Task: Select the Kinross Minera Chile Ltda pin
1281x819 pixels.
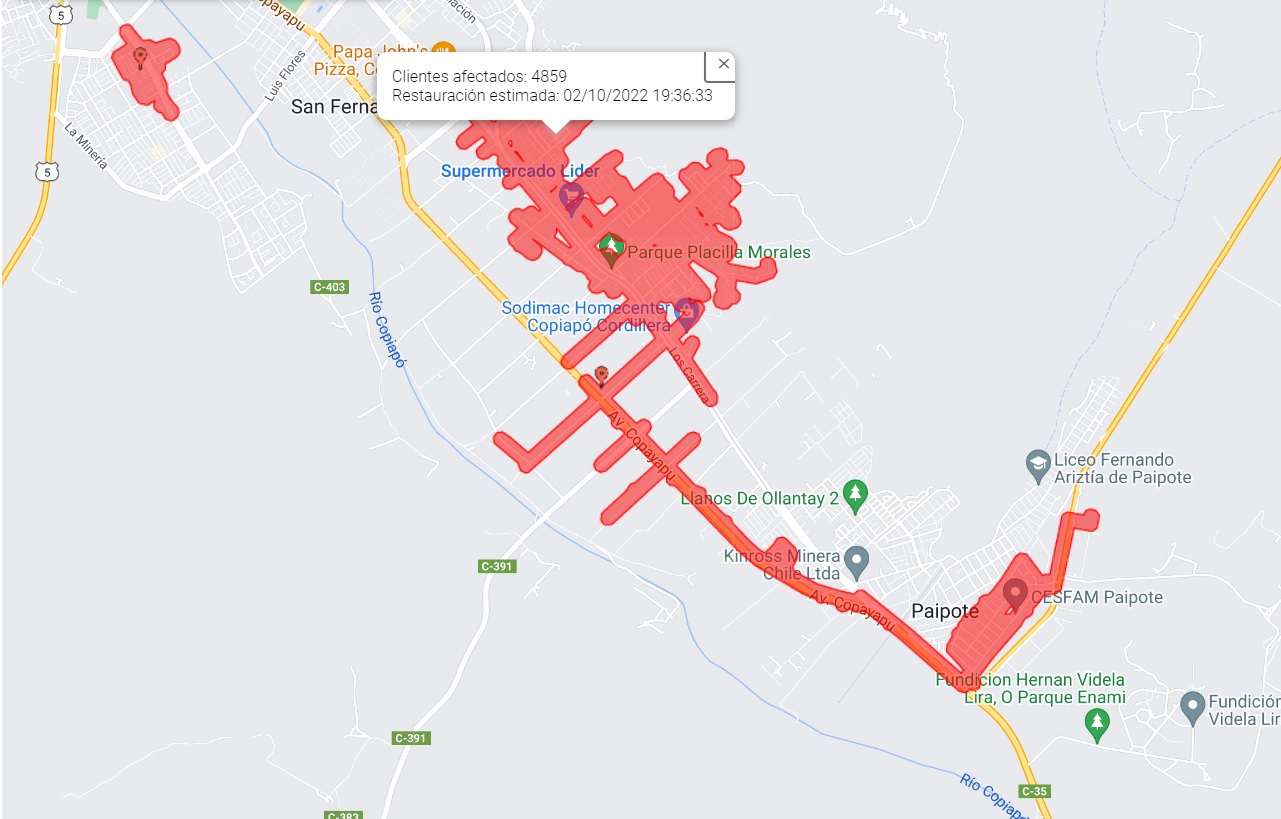Action: coord(856,561)
